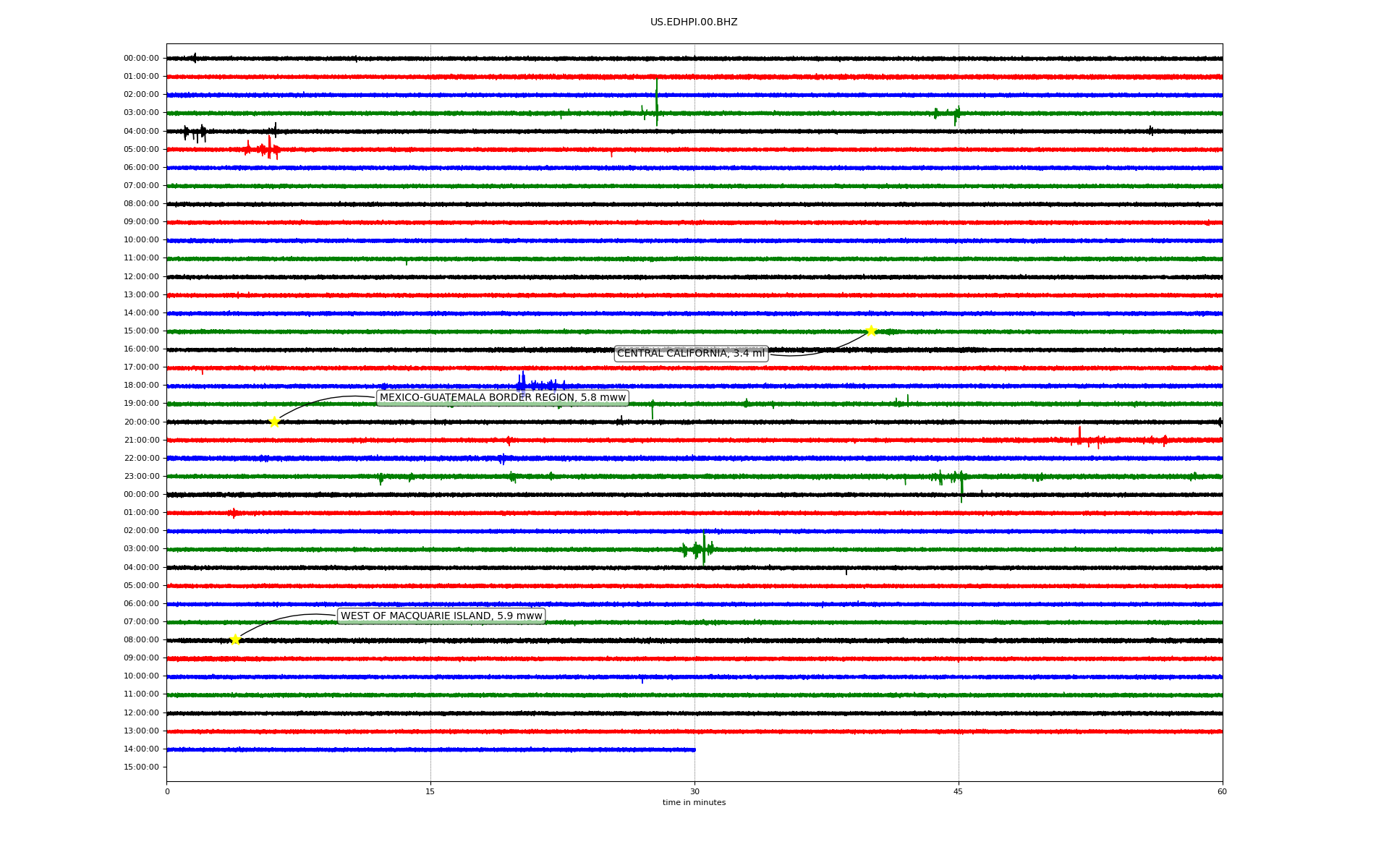Screen dimensions: 1389x868
Task: Click the CENTRAL CALIFORNIA, 3.4 ml label
Action: [690, 353]
